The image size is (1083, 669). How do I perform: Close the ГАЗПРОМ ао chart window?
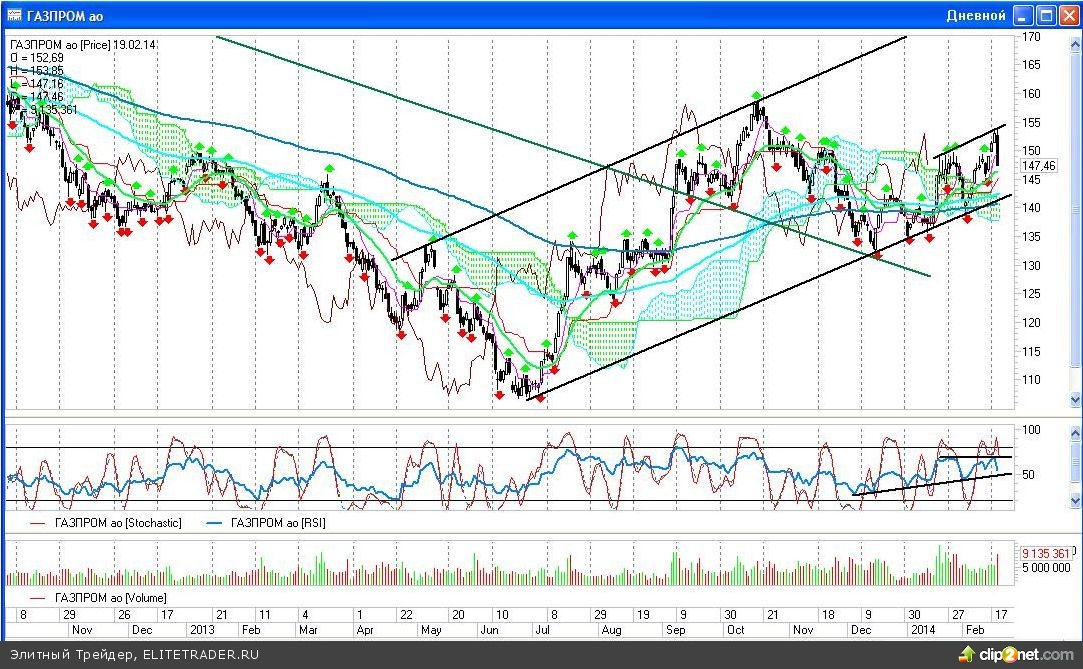1068,15
